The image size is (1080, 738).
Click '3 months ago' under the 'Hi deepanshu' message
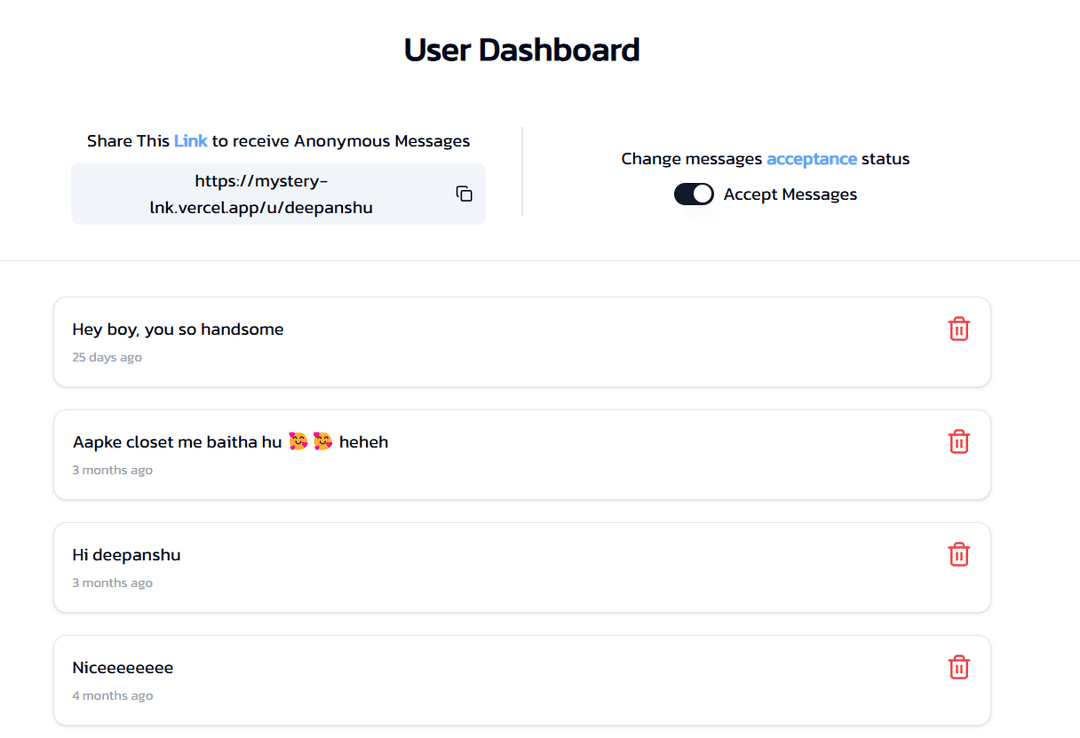pos(112,583)
